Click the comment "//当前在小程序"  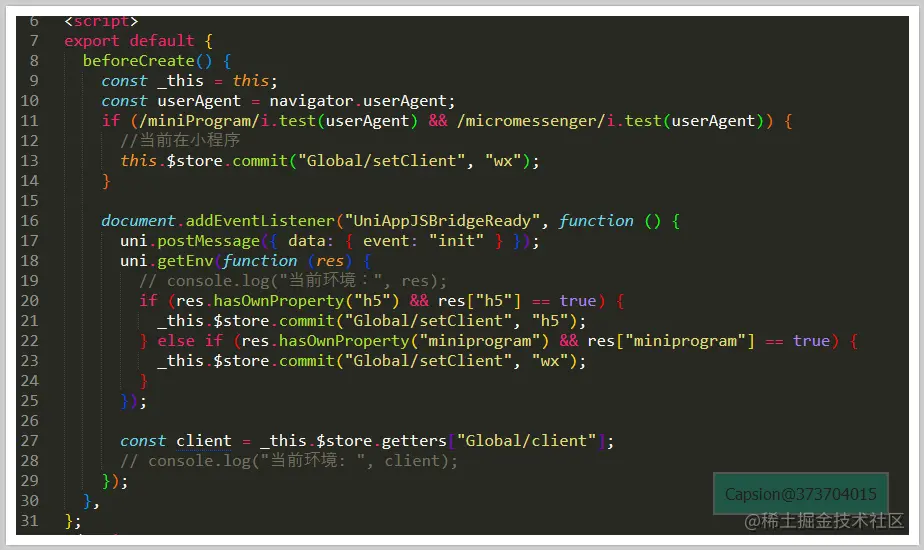(x=180, y=140)
